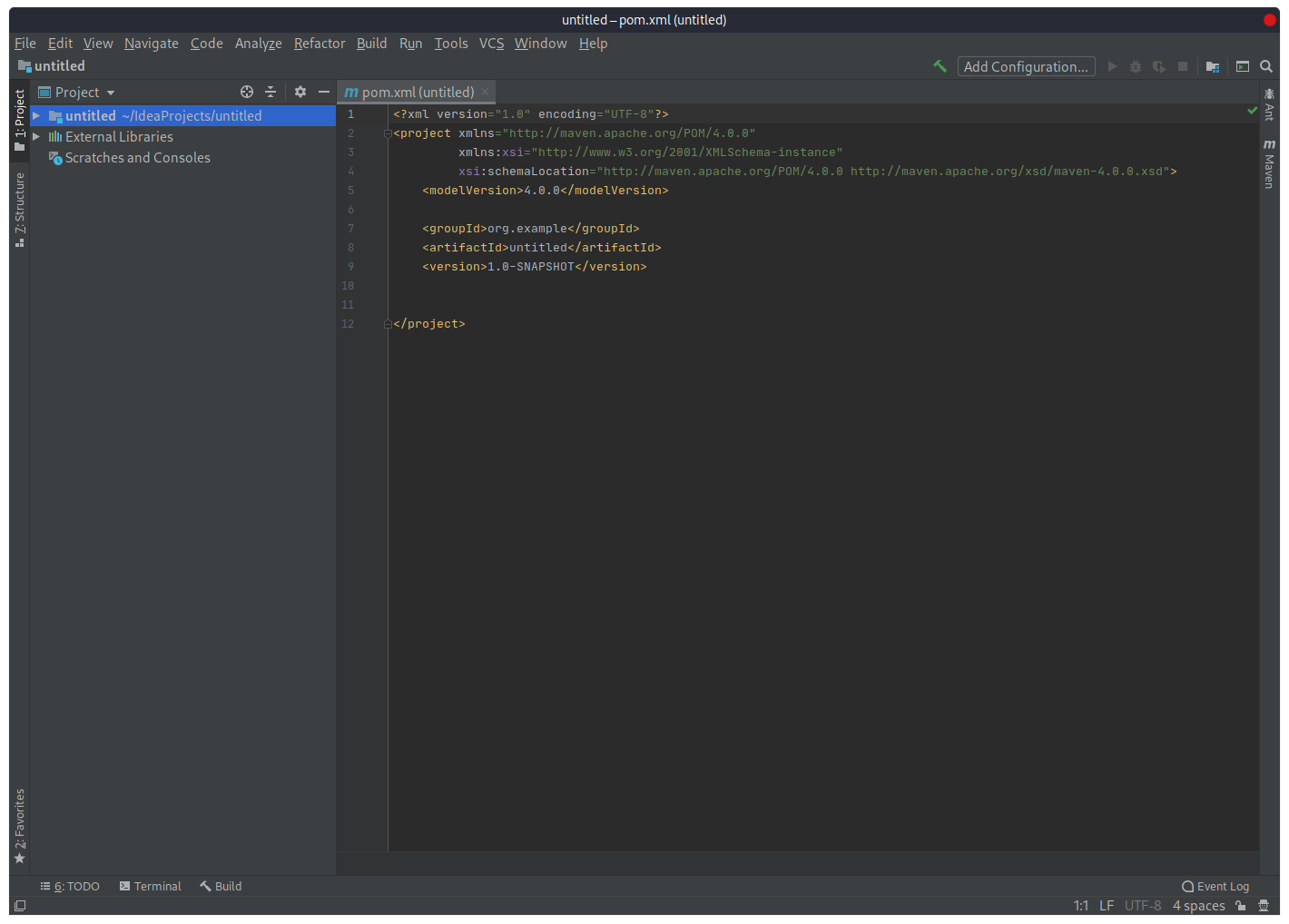The width and height of the screenshot is (1289, 924).
Task: Toggle the Favorites tool window
Action: click(19, 825)
